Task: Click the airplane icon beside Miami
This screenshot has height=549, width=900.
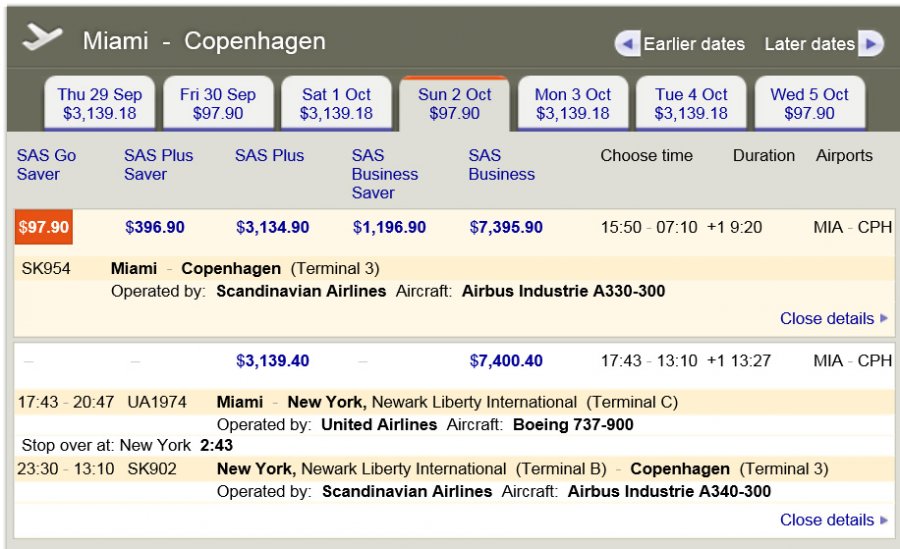Action: click(x=42, y=37)
